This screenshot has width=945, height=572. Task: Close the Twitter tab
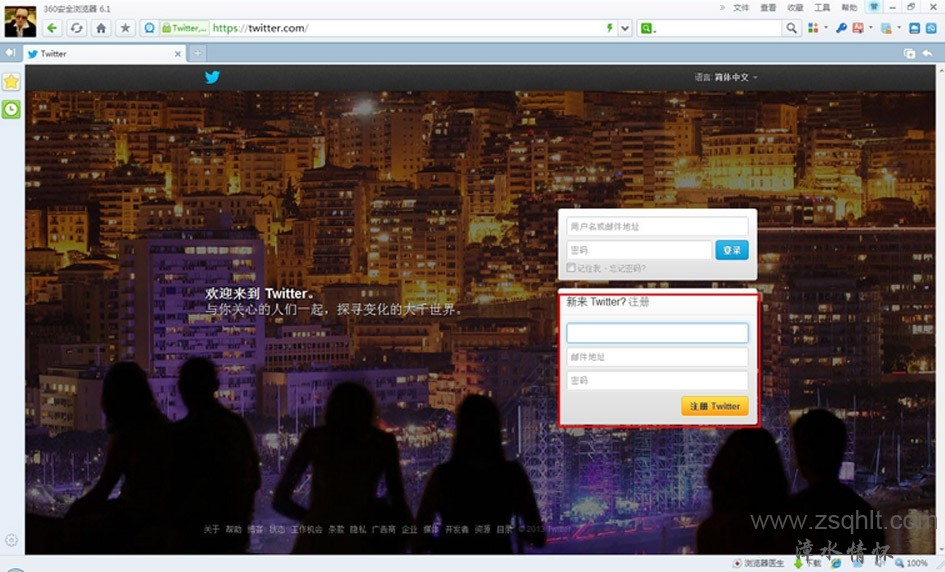(x=178, y=54)
